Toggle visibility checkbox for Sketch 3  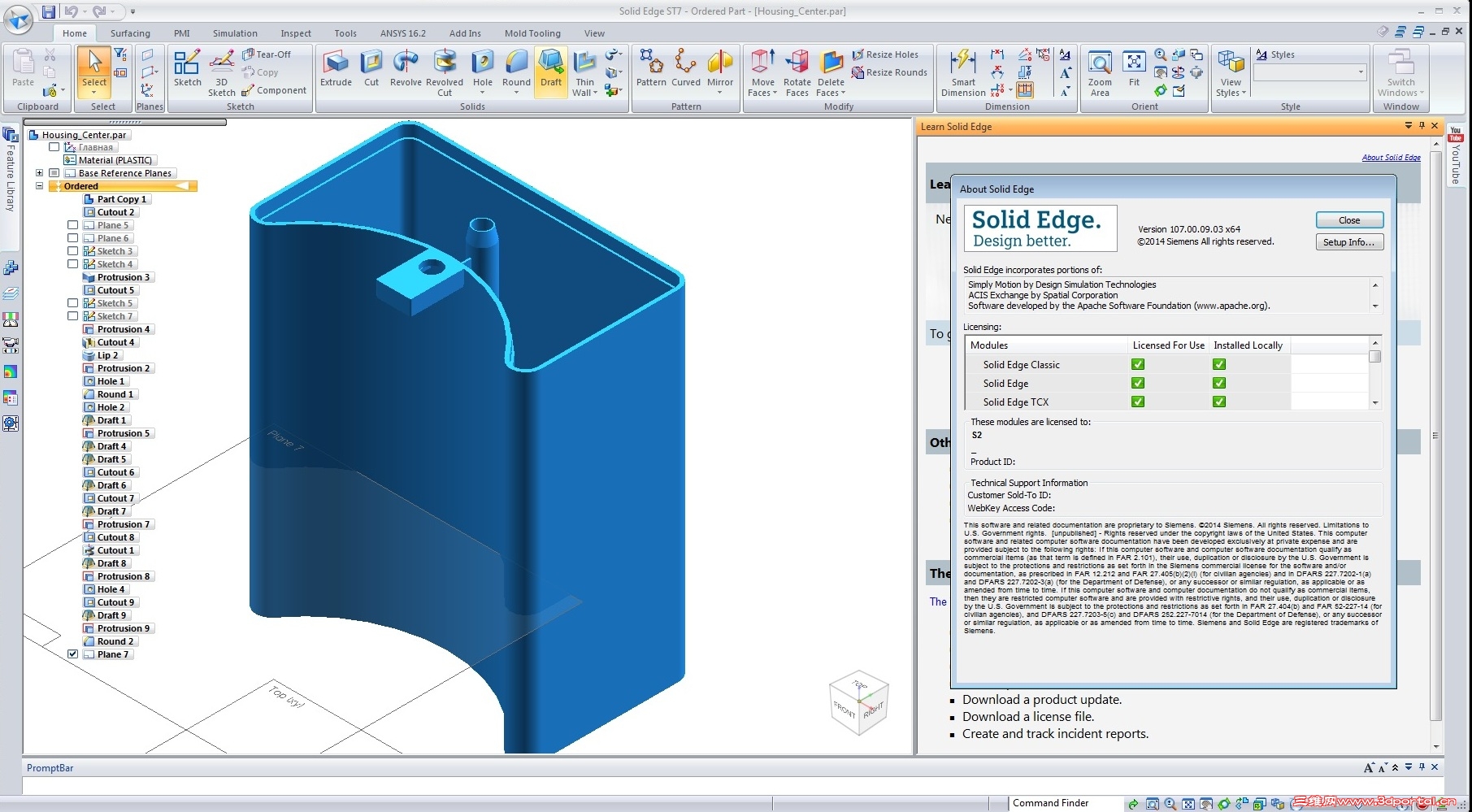pos(73,251)
